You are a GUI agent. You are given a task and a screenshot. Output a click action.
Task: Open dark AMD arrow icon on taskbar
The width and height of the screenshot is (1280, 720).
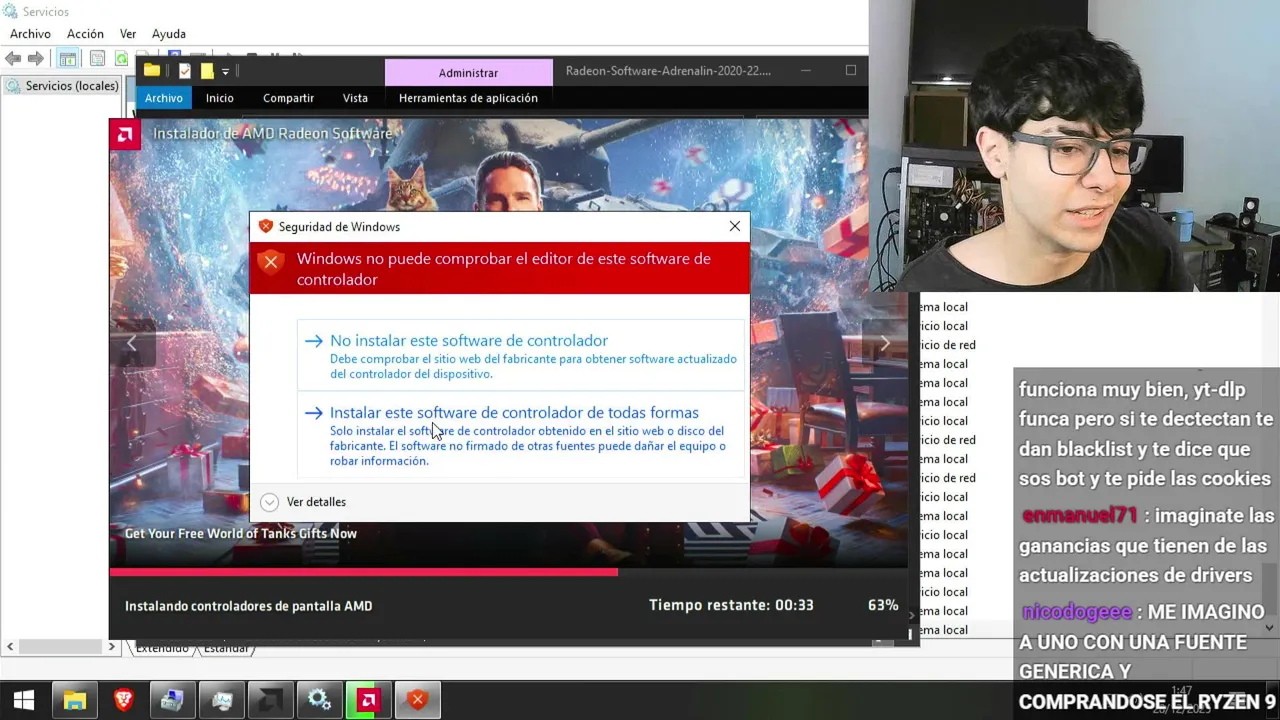click(270, 700)
